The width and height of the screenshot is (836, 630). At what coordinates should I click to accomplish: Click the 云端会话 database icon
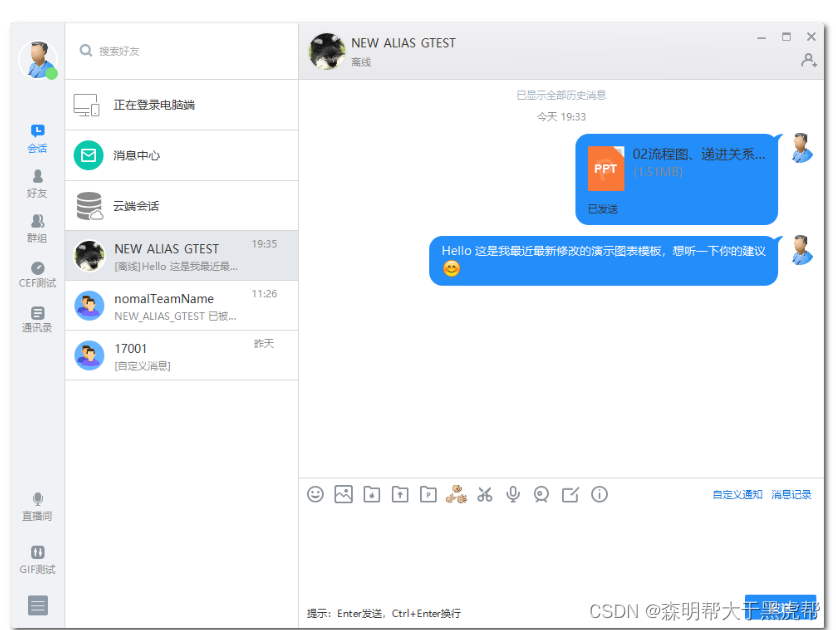pos(89,206)
